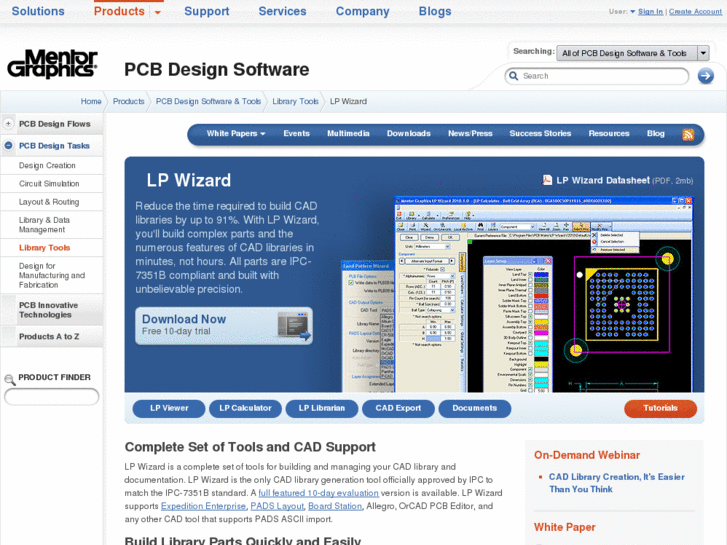
Task: Click the magnifier icon inside the search box
Action: pos(514,76)
